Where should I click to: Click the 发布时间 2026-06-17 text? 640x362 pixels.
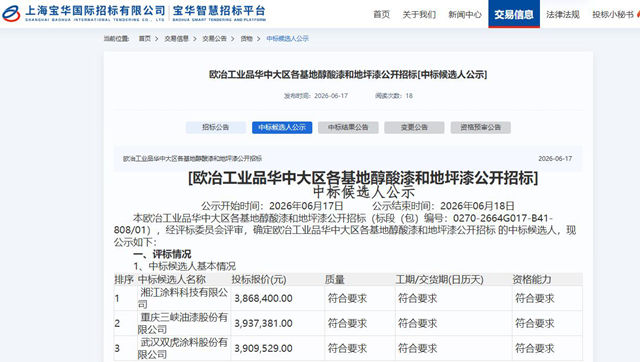[x=316, y=96]
